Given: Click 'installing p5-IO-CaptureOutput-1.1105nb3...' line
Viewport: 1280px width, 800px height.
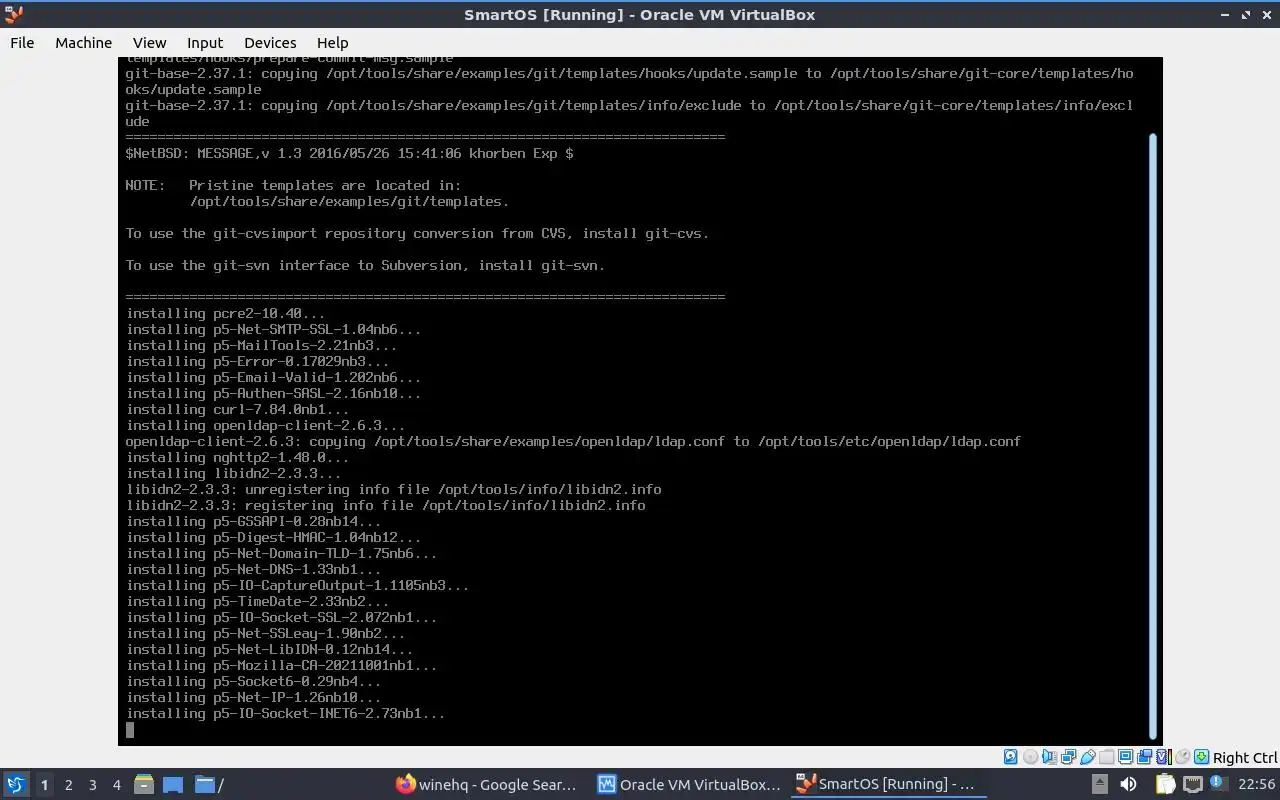Looking at the screenshot, I should tap(297, 585).
